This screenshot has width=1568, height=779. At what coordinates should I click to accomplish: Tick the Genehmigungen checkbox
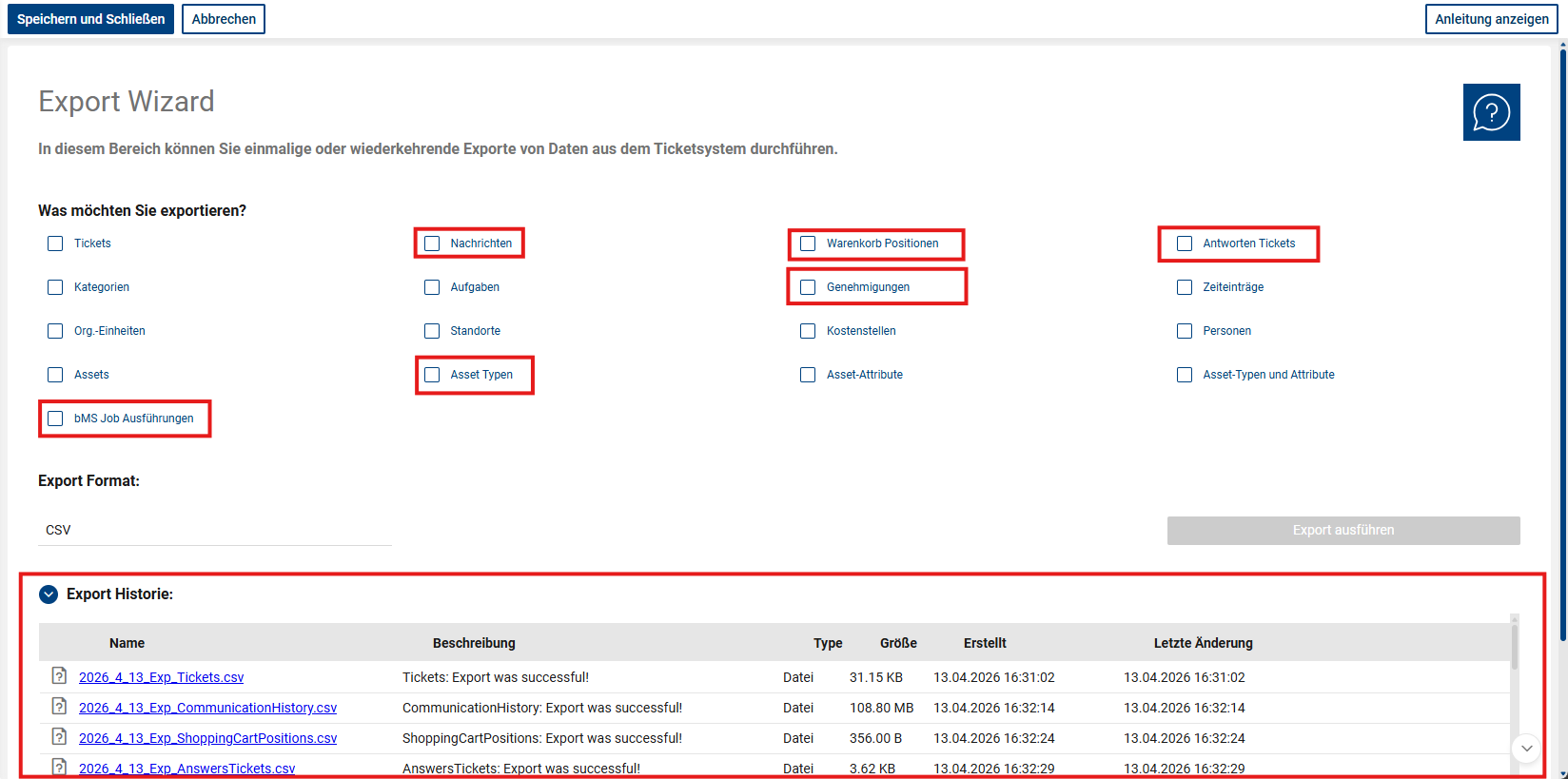808,287
